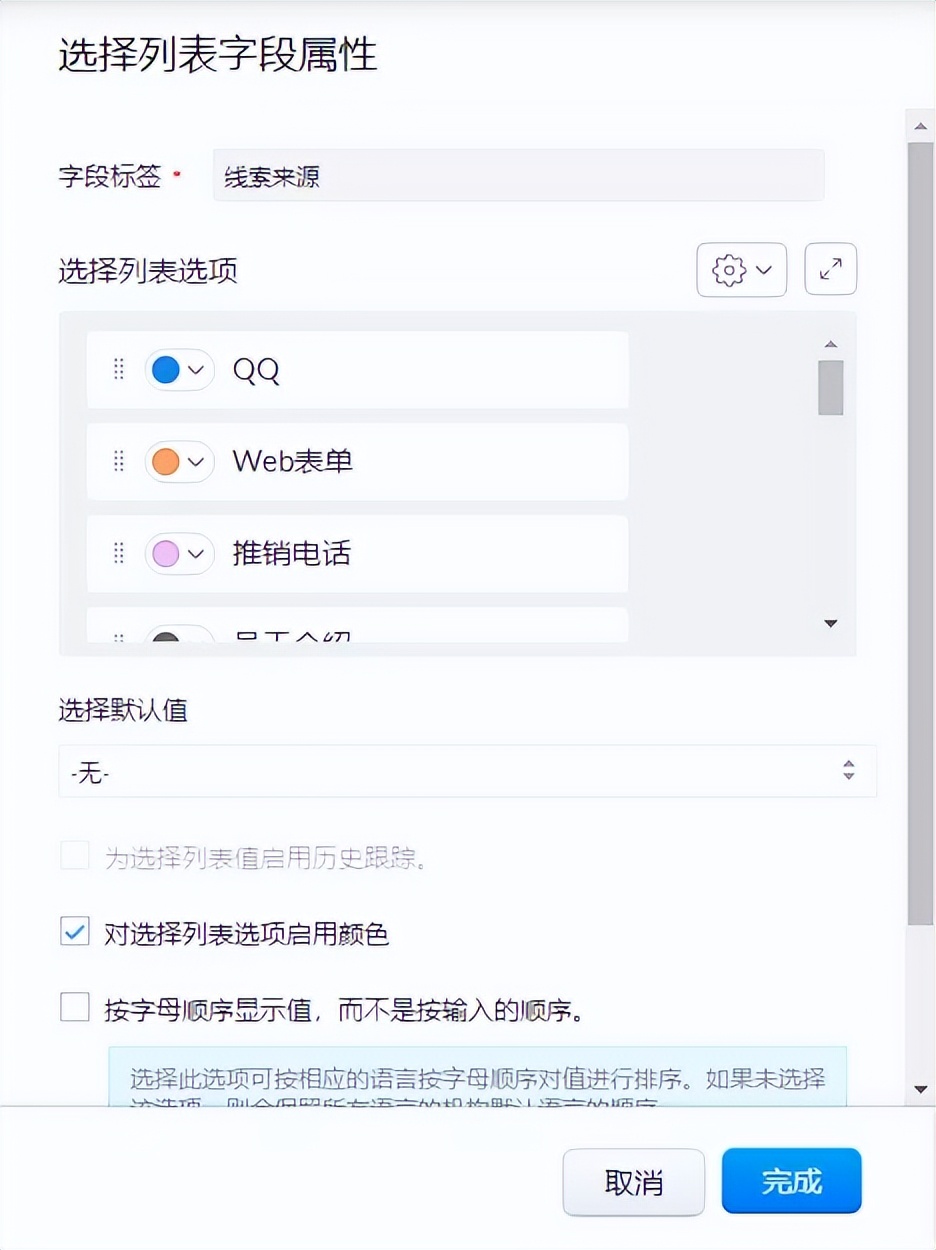Viewport: 936px width, 1250px height.
Task: Click the 取消 button
Action: pos(633,1182)
